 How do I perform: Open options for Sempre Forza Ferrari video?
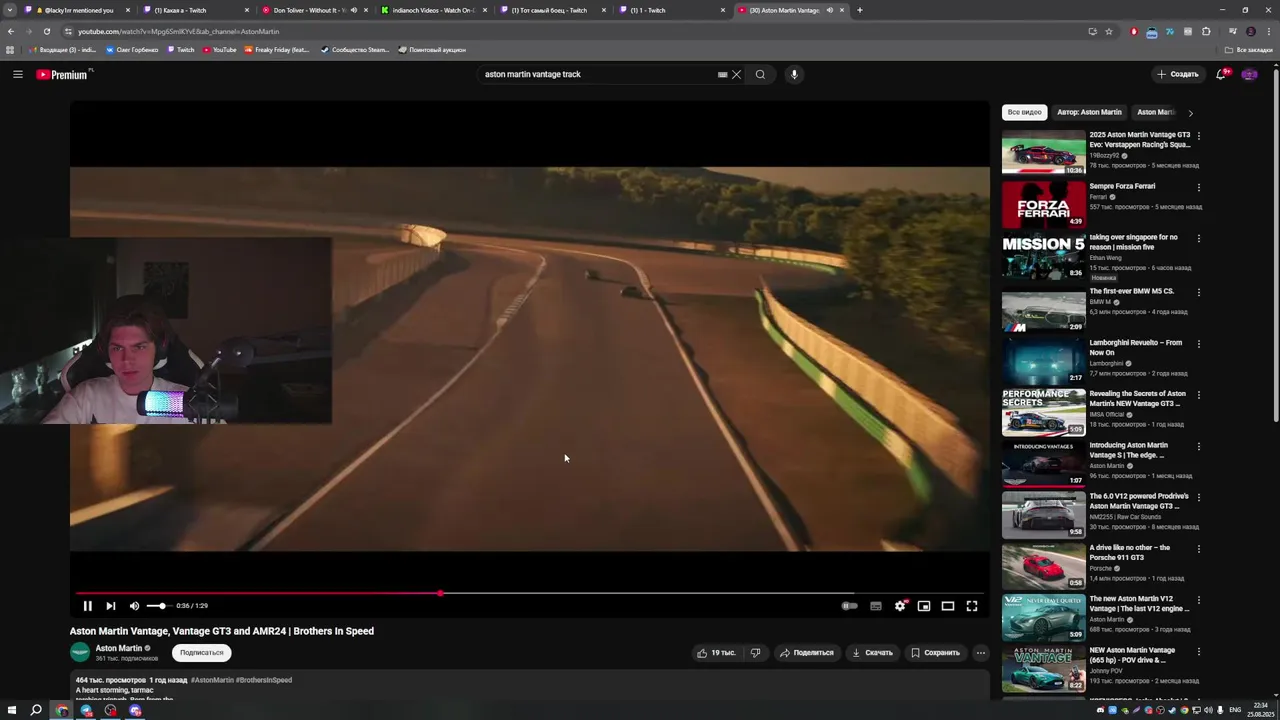pos(1198,187)
